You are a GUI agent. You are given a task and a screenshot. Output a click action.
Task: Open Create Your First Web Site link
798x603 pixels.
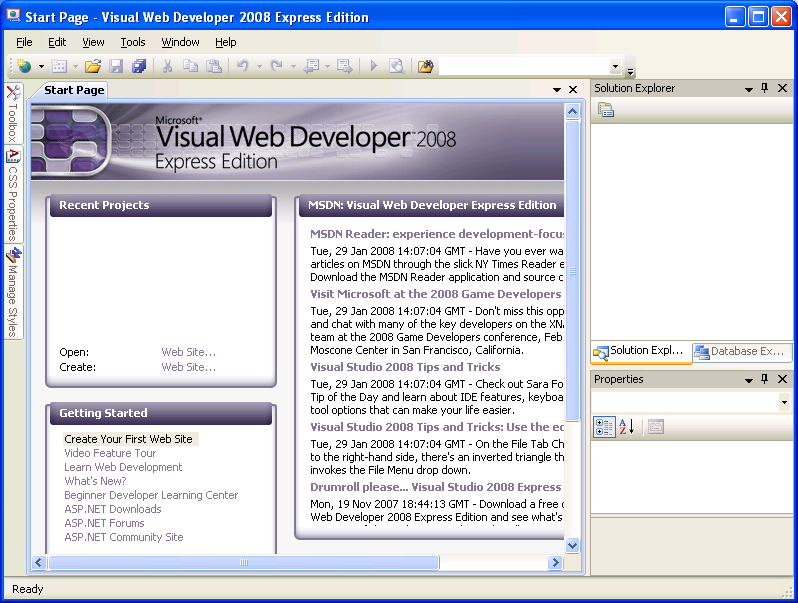(x=128, y=439)
